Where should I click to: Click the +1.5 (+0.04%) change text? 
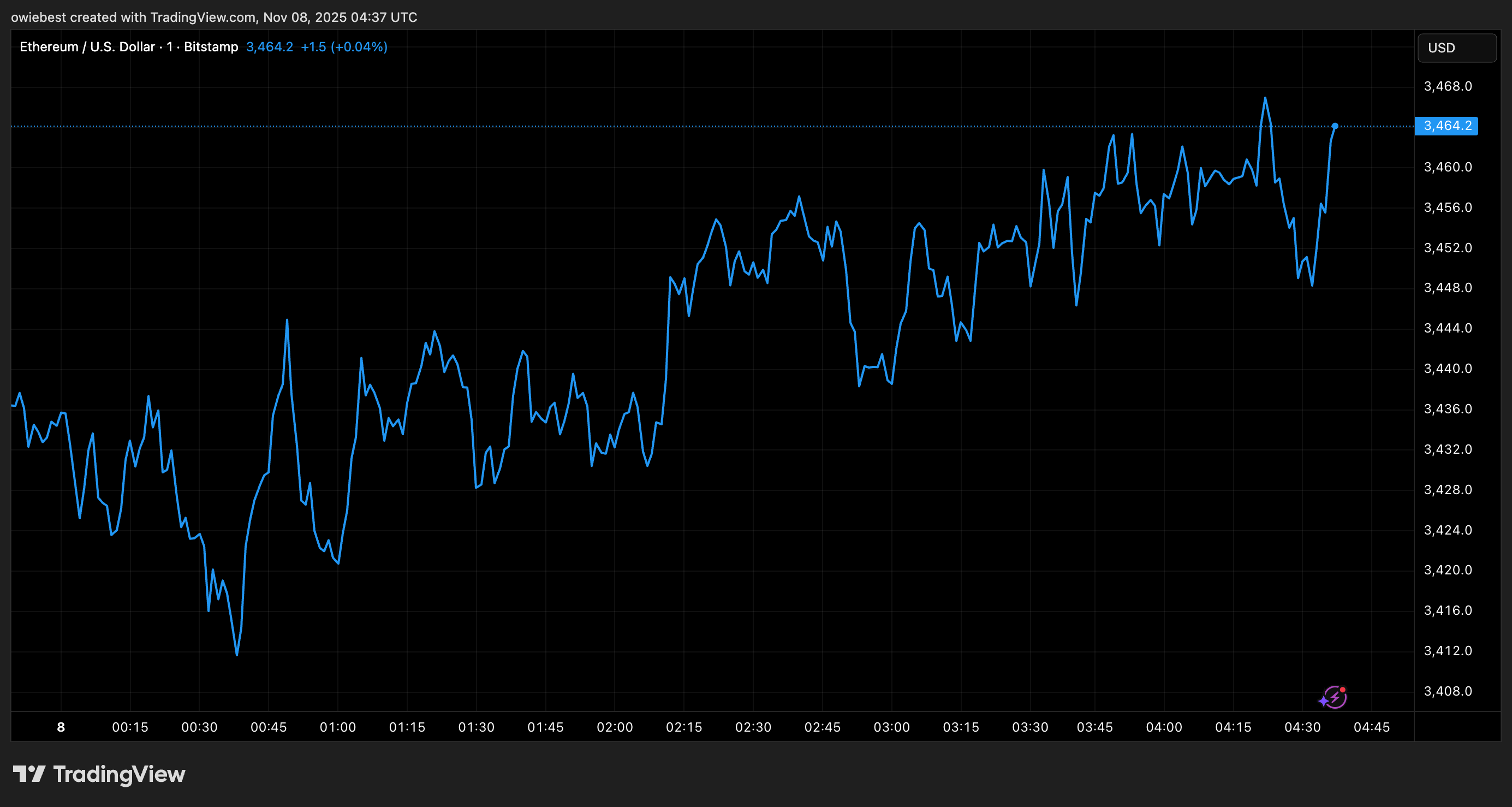click(344, 47)
